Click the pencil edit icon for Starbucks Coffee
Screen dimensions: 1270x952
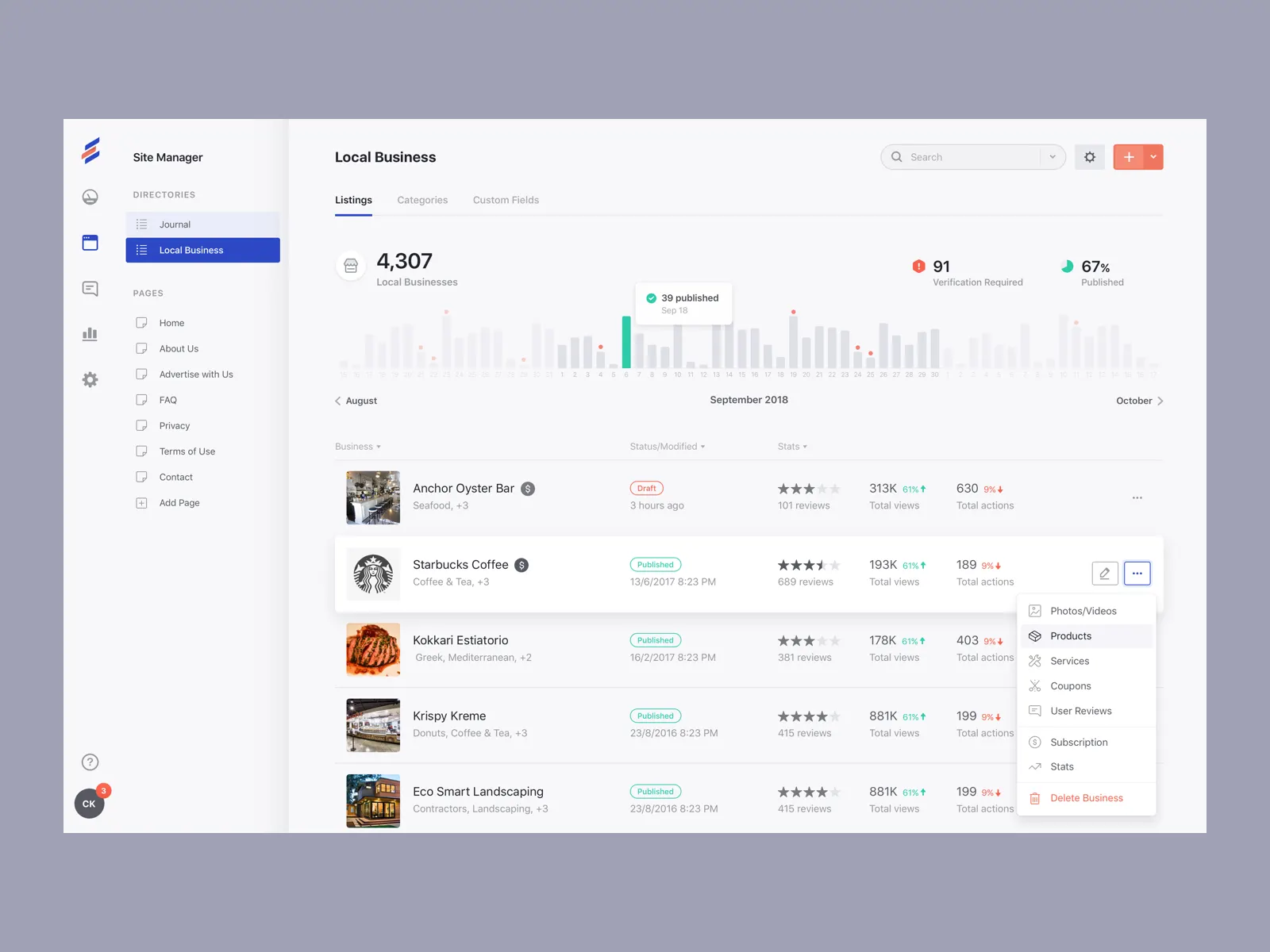[1104, 573]
